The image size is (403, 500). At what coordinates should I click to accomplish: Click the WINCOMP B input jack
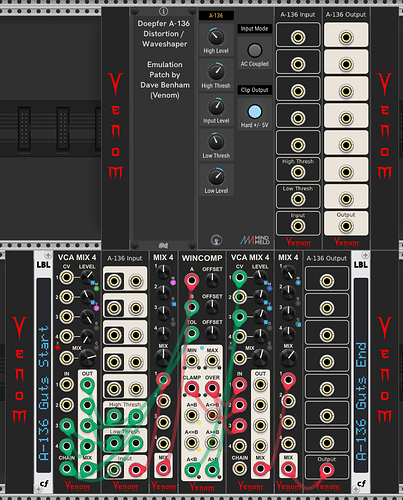click(192, 306)
